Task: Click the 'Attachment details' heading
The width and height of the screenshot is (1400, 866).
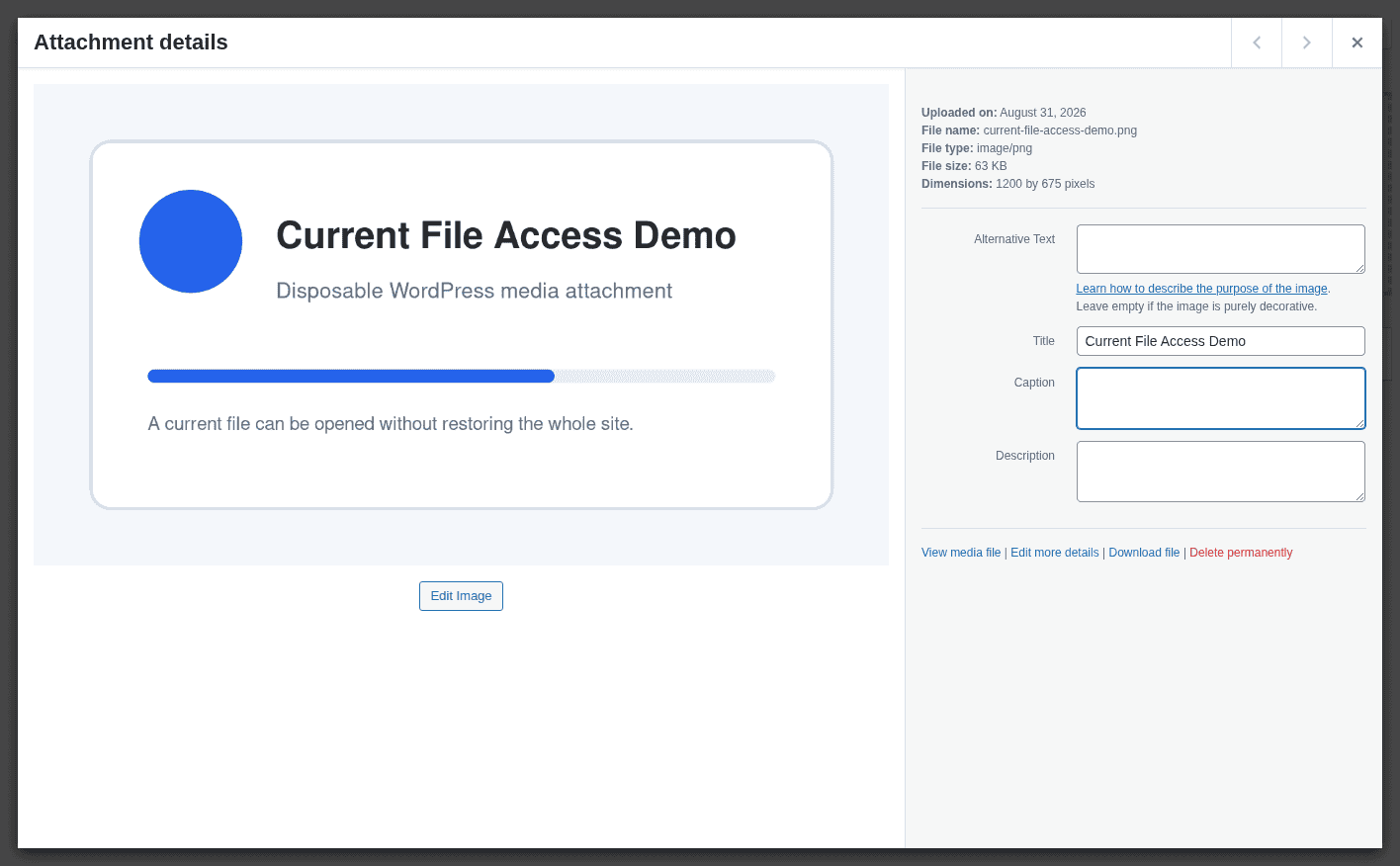Action: pos(131,43)
